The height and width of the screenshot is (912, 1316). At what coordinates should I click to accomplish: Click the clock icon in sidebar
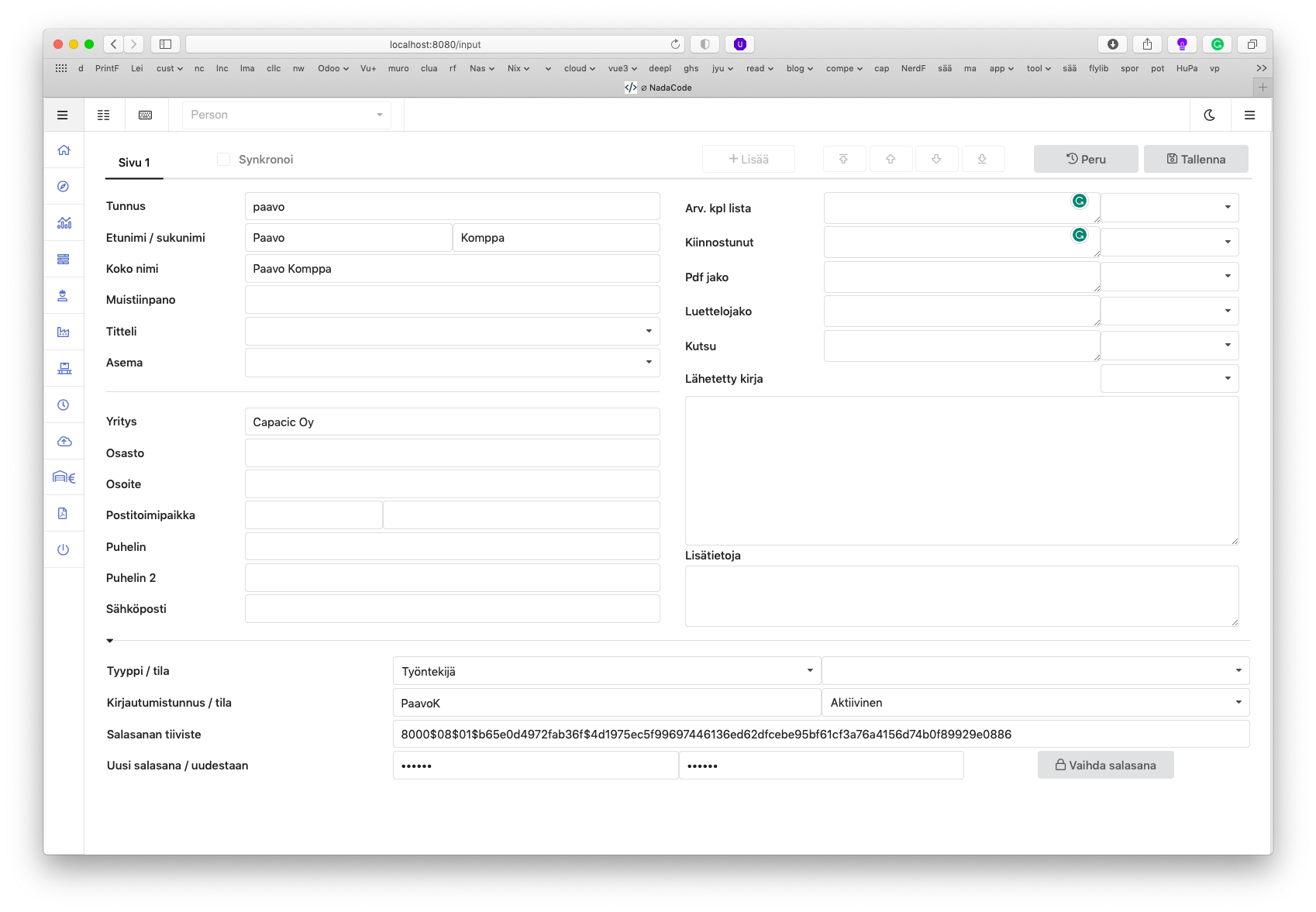coord(64,405)
